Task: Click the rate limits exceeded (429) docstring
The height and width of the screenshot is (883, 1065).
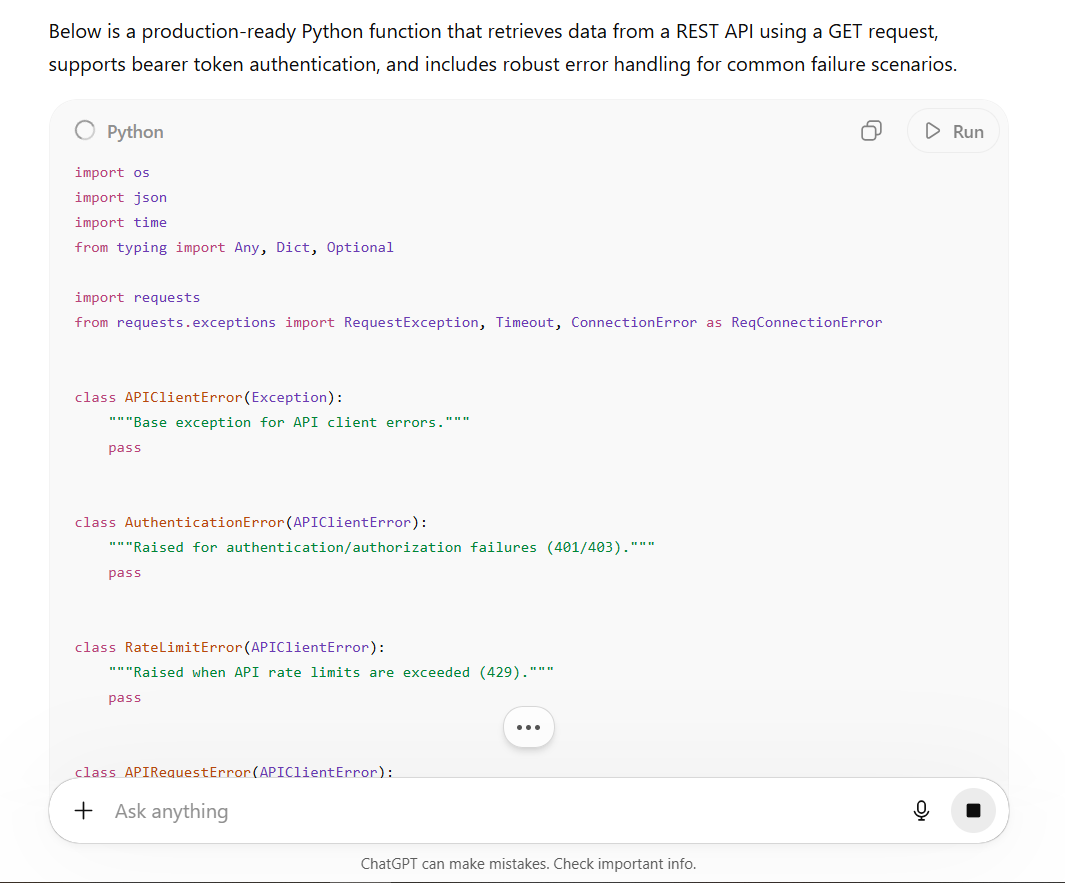Action: tap(331, 672)
